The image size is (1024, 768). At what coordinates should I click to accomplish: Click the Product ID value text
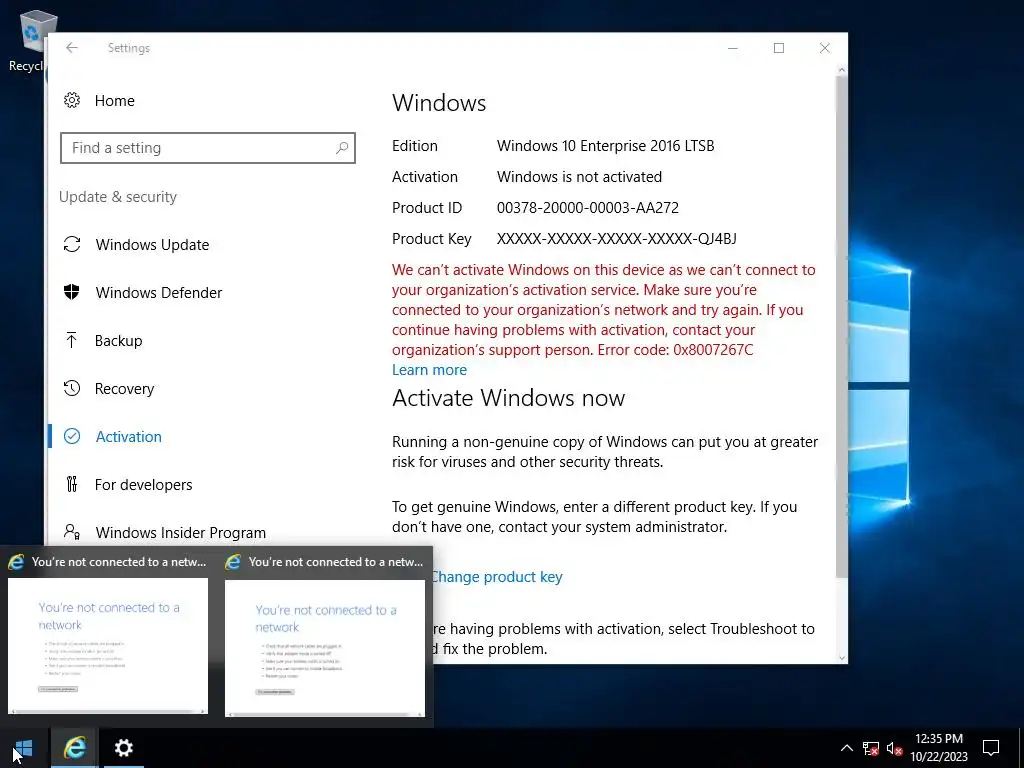point(588,208)
